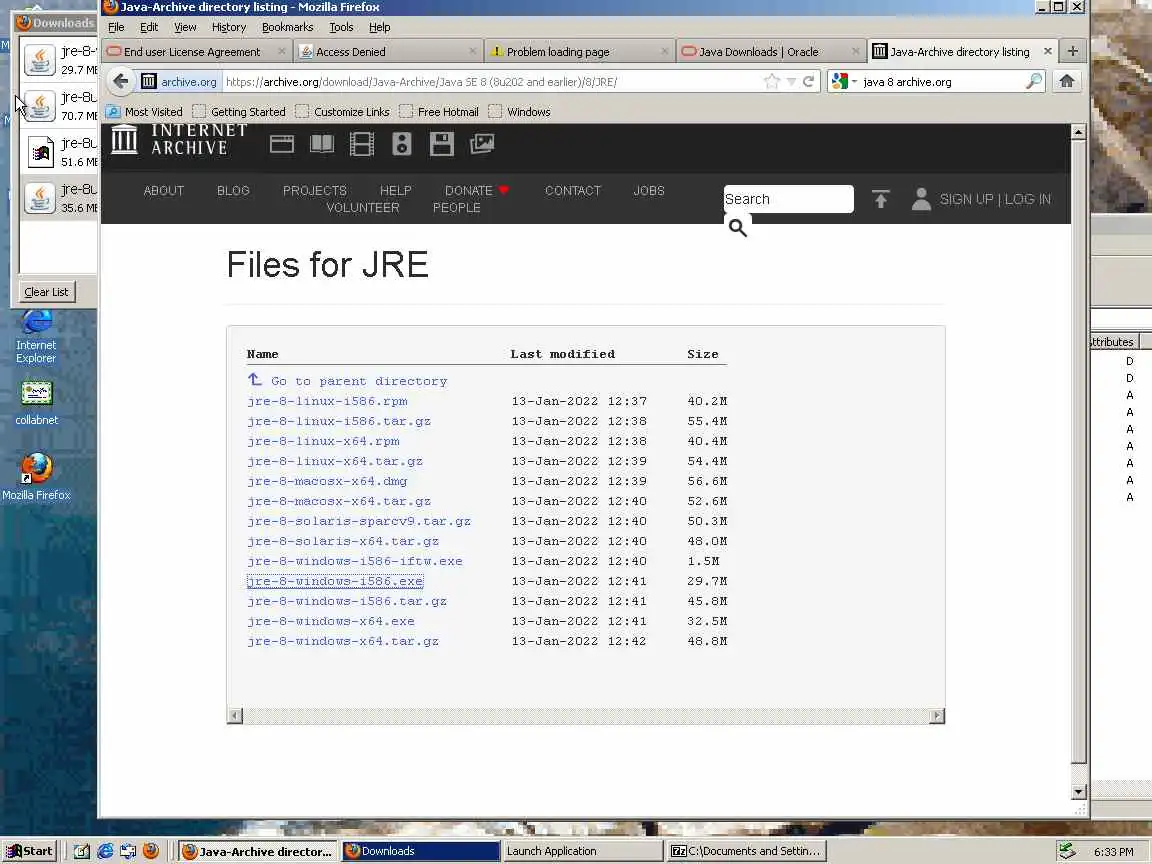The height and width of the screenshot is (864, 1152).
Task: Select the 29.7 MB download in Downloads window
Action: (59, 60)
